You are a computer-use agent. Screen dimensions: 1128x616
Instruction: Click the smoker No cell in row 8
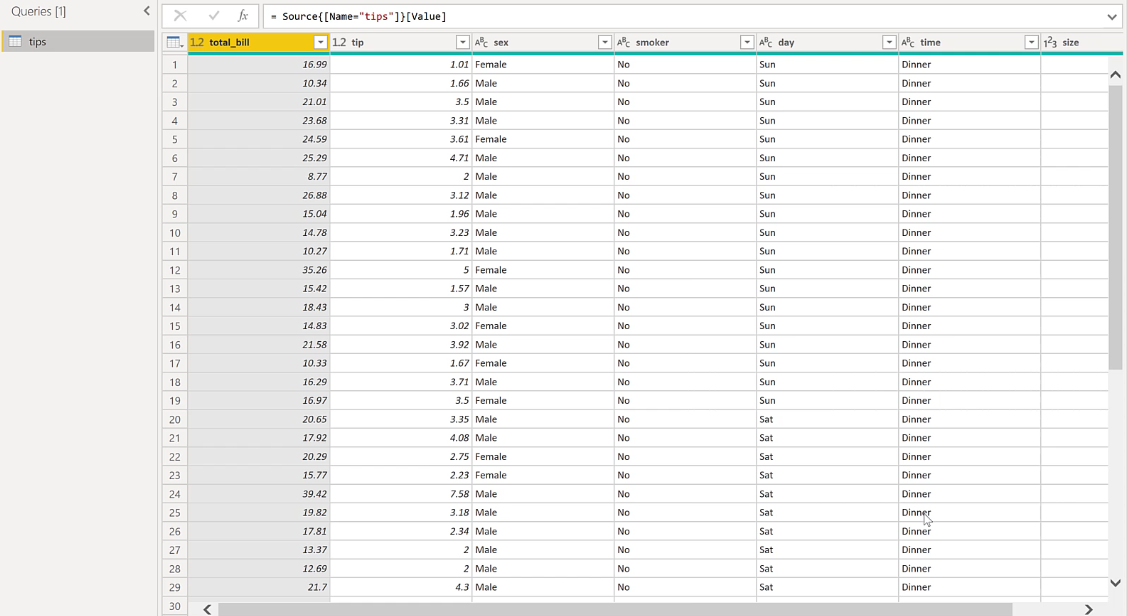pyautogui.click(x=685, y=196)
